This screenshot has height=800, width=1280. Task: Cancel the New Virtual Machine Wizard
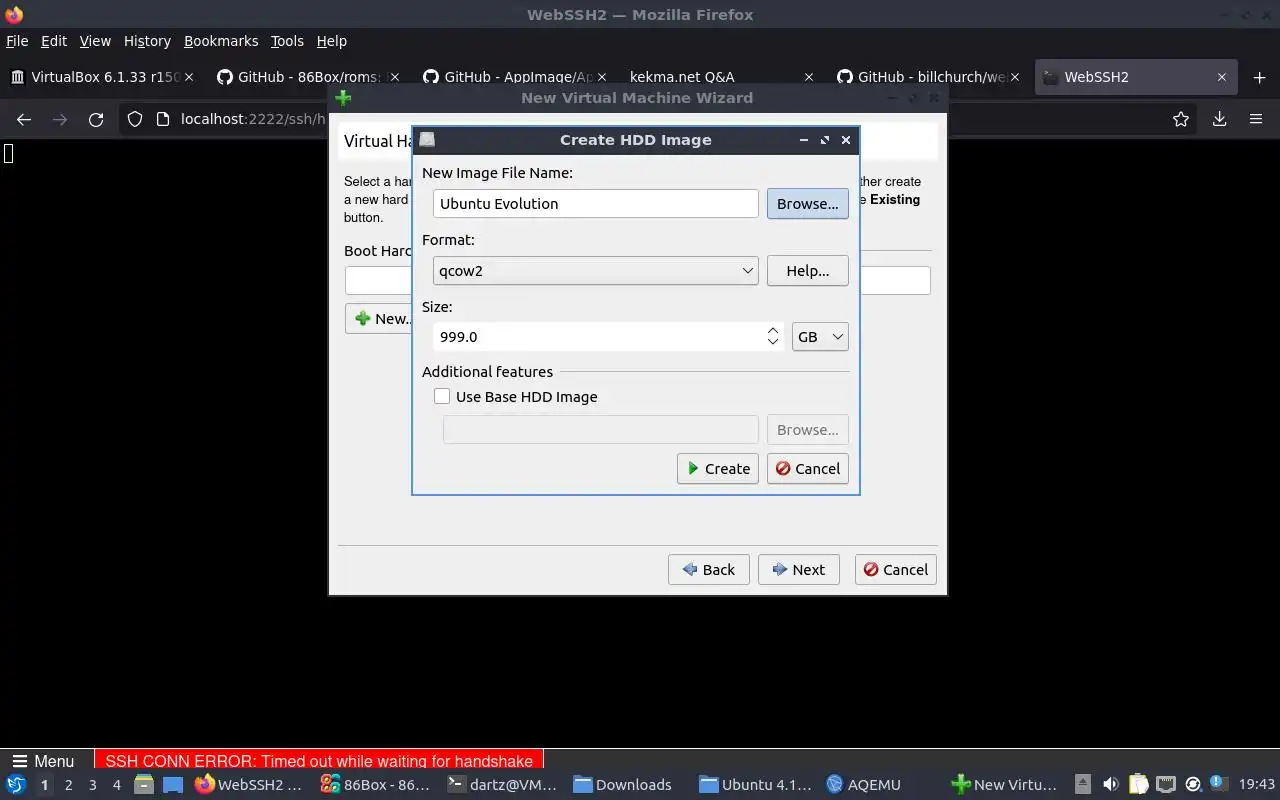tap(895, 569)
